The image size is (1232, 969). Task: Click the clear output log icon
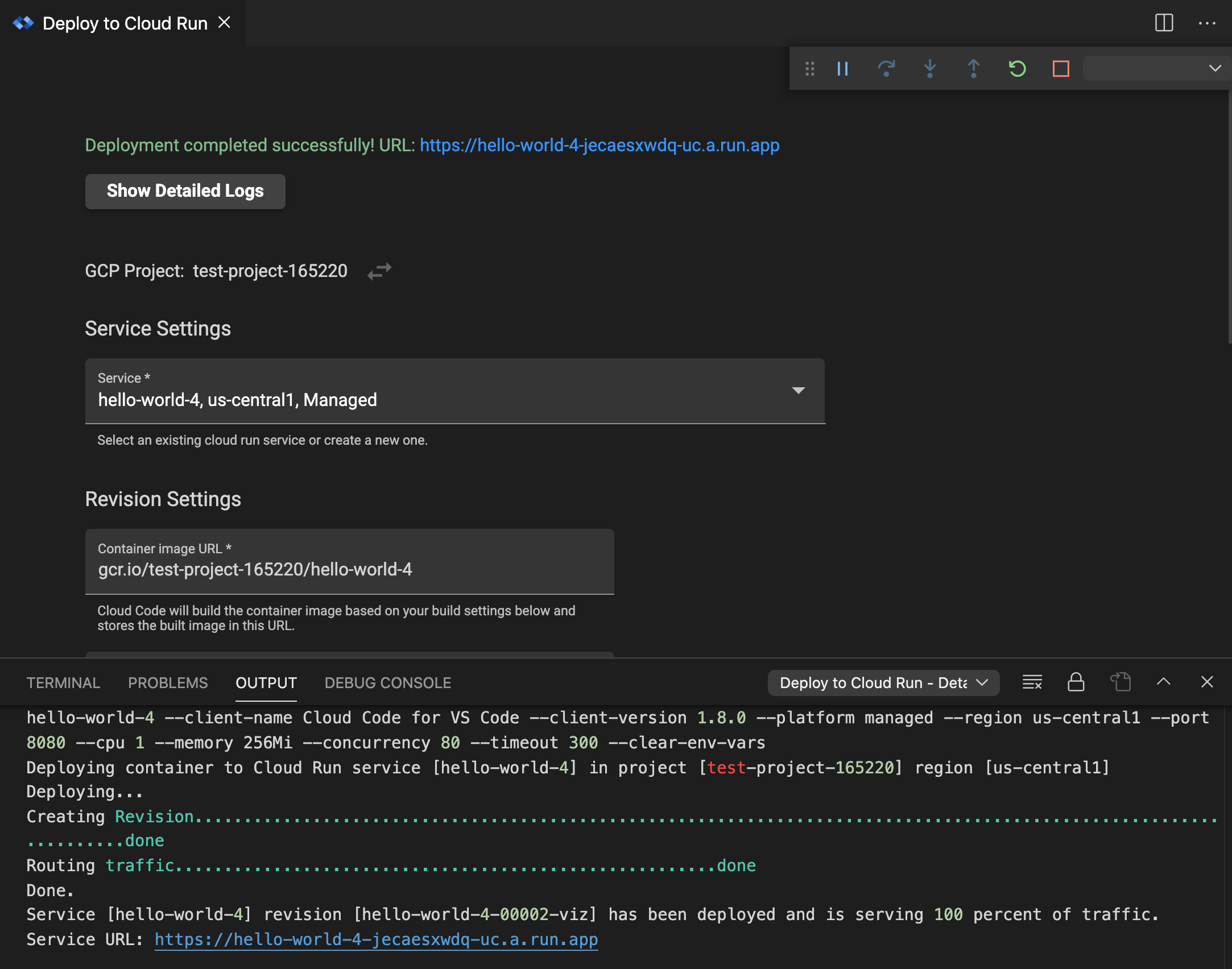point(1032,683)
